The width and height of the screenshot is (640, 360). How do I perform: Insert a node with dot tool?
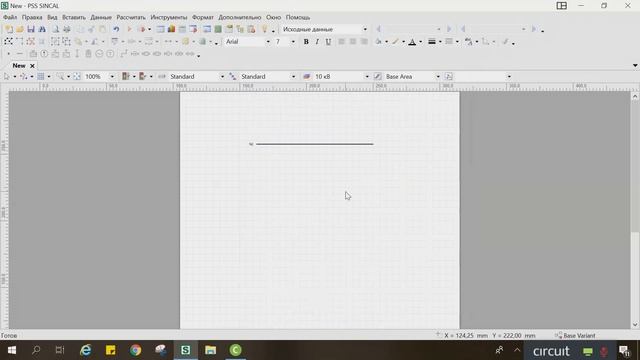(x=8, y=54)
